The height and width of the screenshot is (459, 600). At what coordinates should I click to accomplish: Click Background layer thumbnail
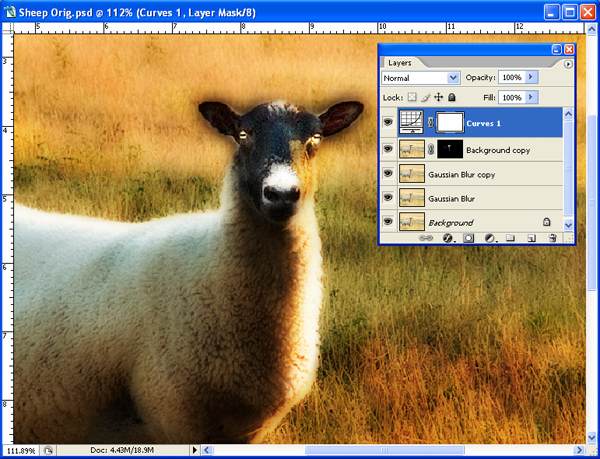(x=411, y=221)
